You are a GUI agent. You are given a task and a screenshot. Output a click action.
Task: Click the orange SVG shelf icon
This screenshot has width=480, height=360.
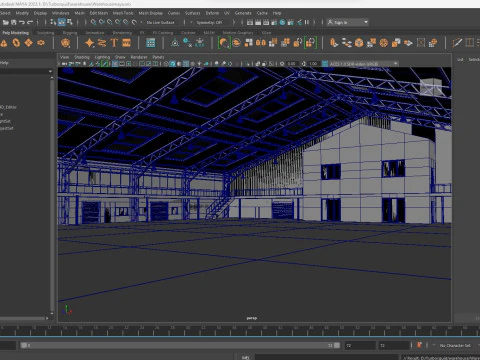point(126,43)
